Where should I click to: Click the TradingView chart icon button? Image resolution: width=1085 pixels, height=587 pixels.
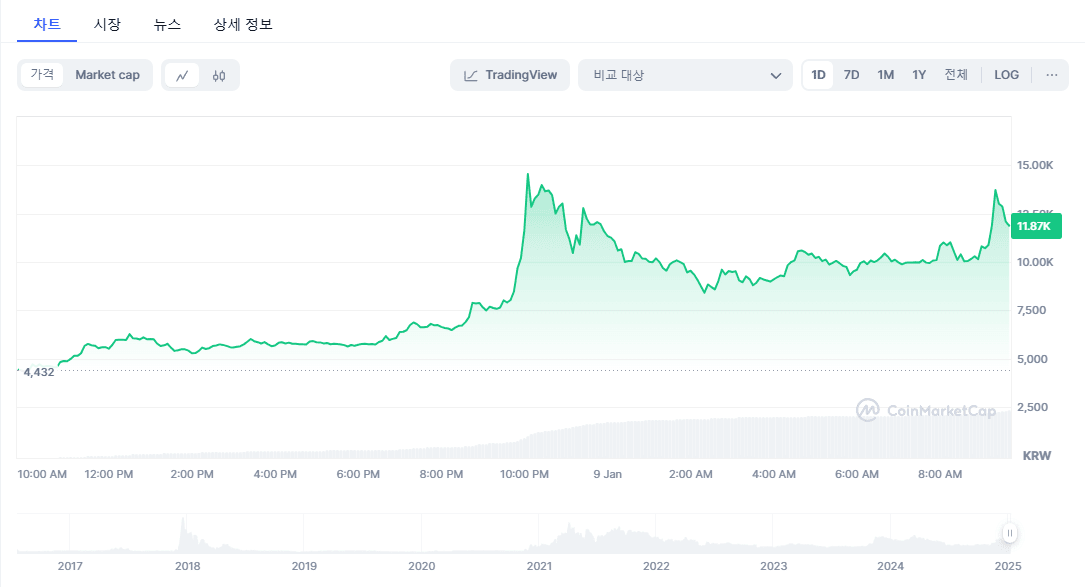pyautogui.click(x=510, y=75)
